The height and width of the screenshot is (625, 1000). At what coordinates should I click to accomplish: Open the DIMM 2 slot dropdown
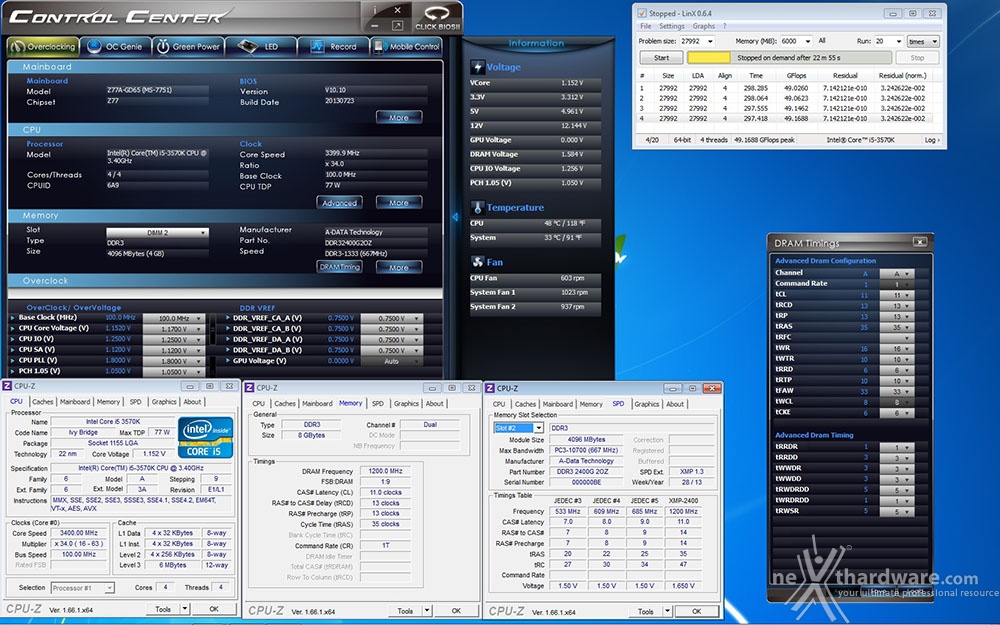point(158,233)
